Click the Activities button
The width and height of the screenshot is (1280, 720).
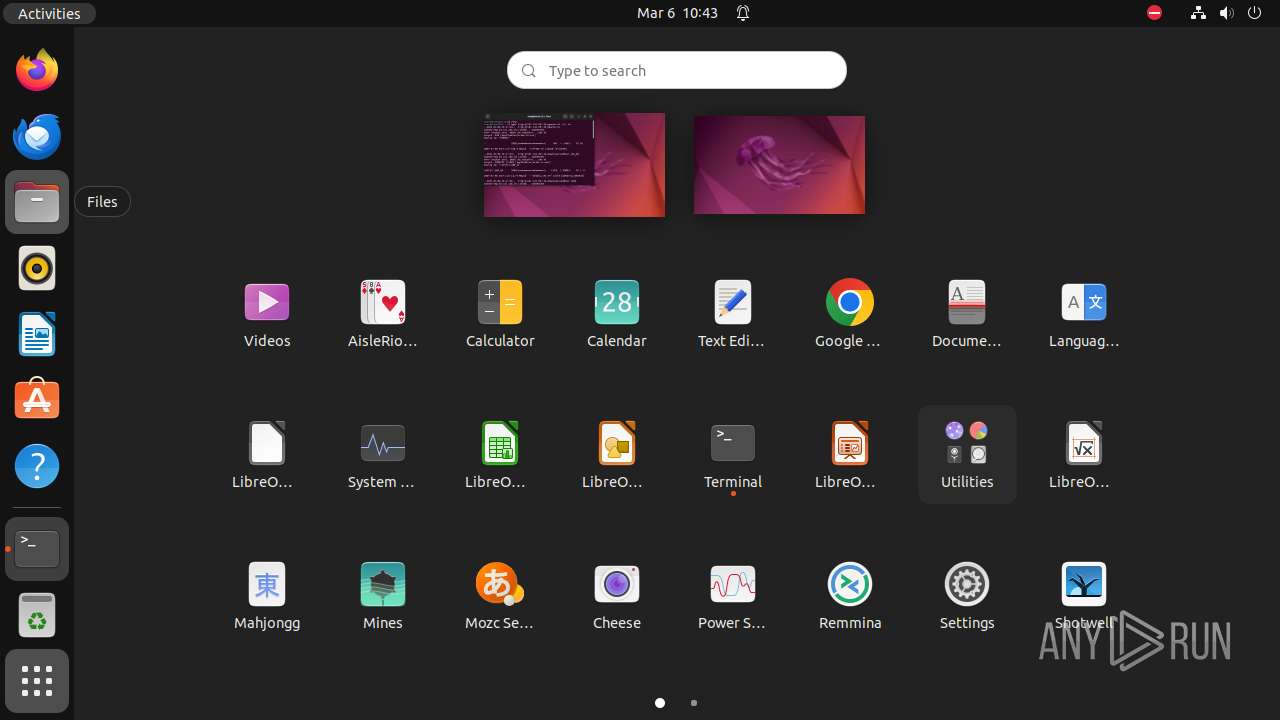(49, 13)
